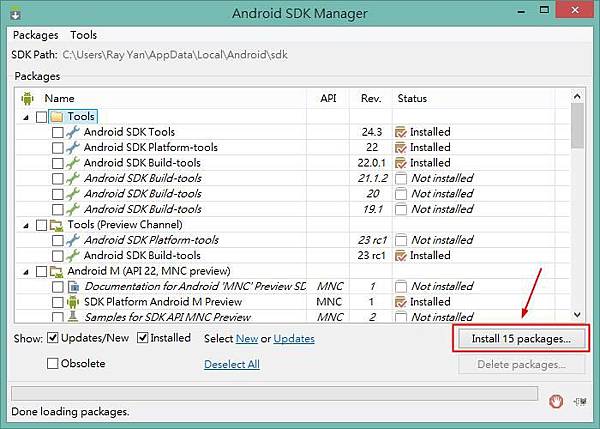This screenshot has height=429, width=600.
Task: Click scrollbar up arrow in package list
Action: (577, 96)
